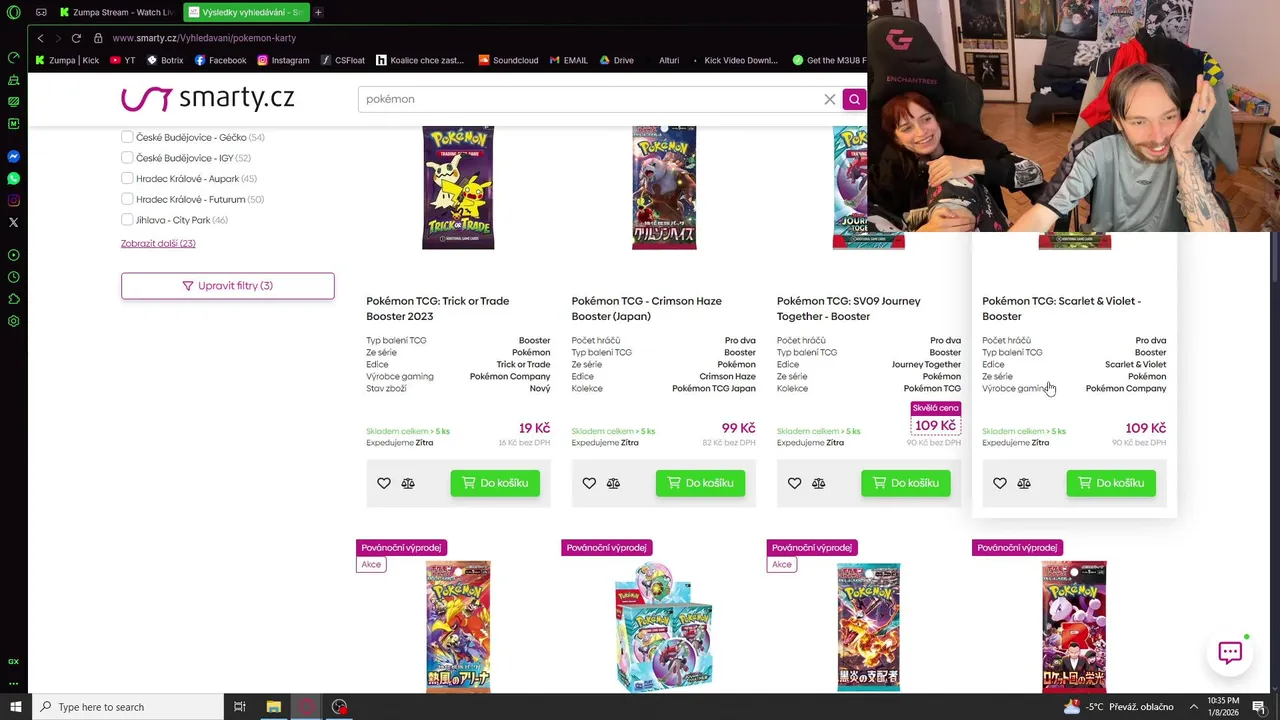This screenshot has width=1280, height=720.
Task: Open Task View on the taskbar
Action: click(x=240, y=707)
